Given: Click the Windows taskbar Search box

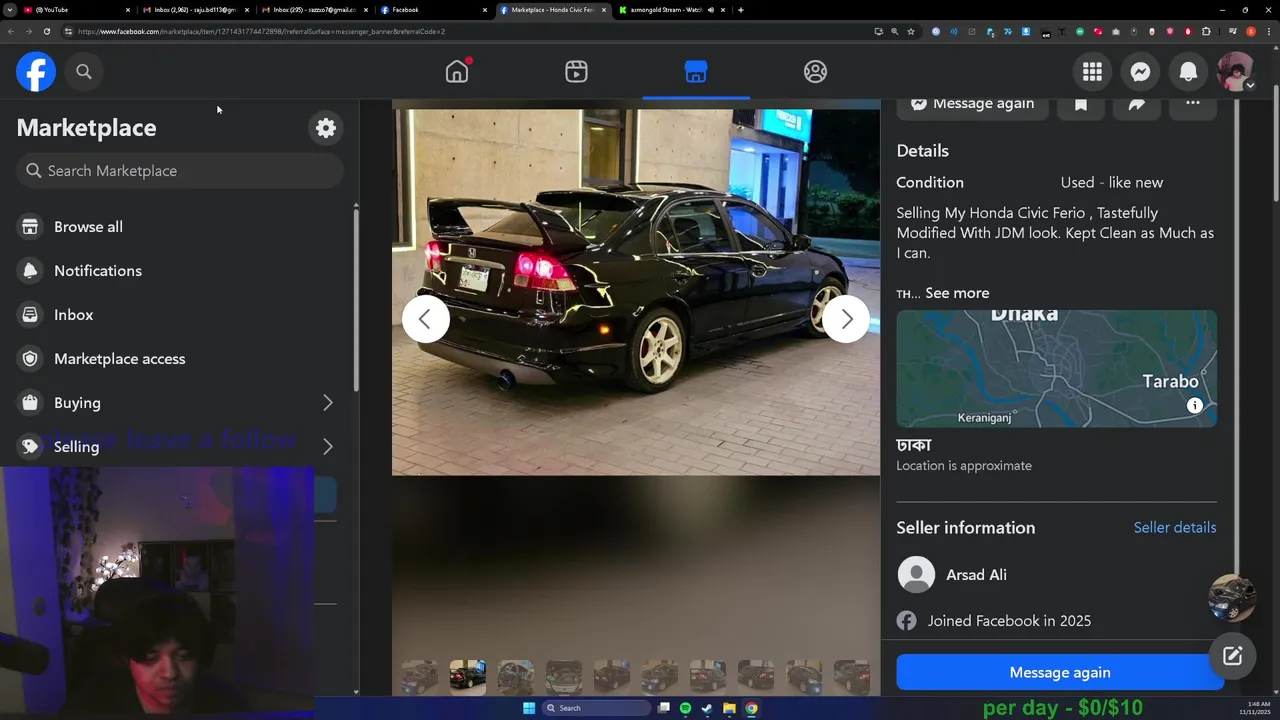Looking at the screenshot, I should [597, 708].
